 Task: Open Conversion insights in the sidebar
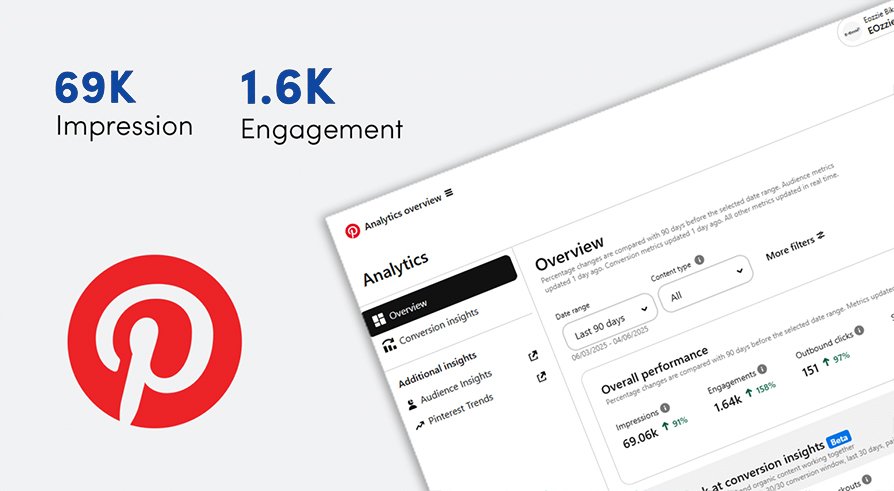tap(438, 327)
